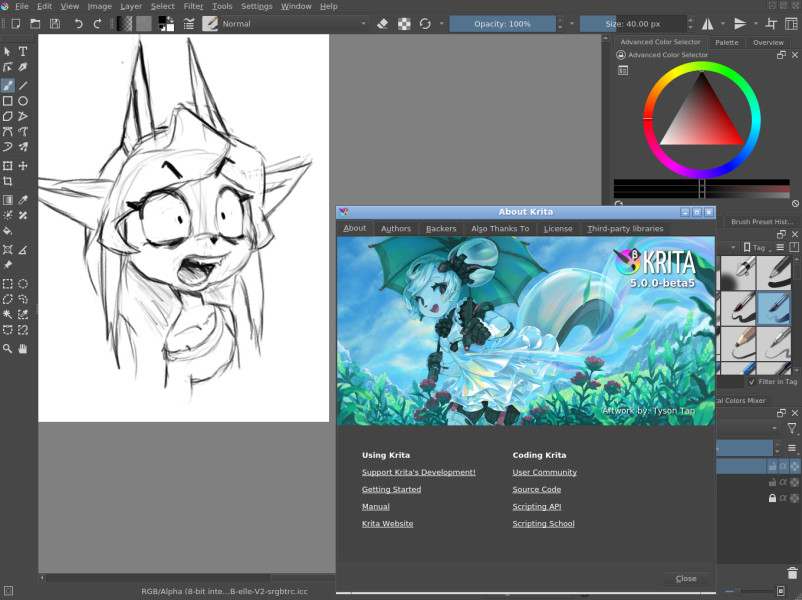The image size is (802, 600).
Task: Open the Krita Website link
Action: 388,524
